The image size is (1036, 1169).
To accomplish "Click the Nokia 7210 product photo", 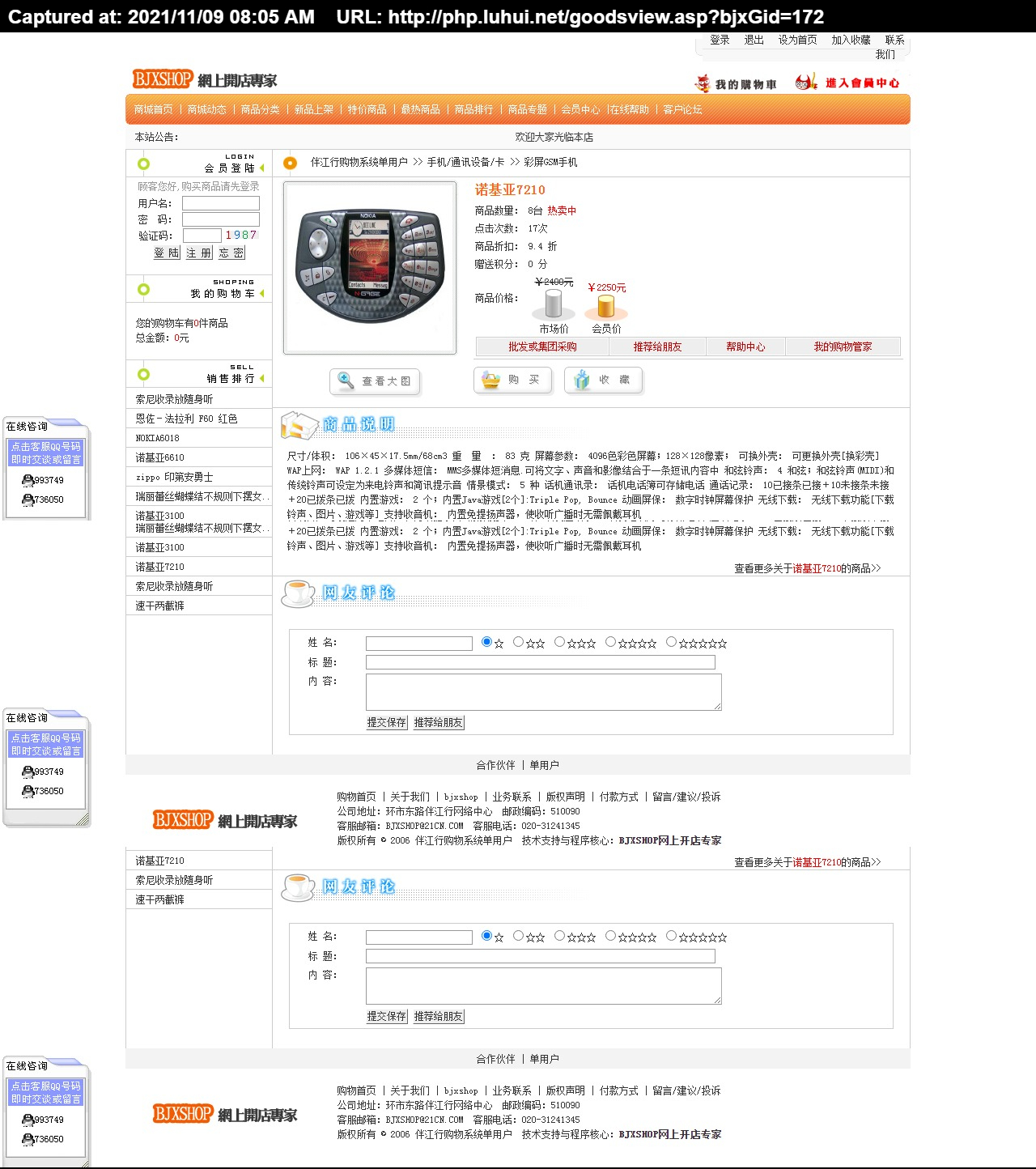I will coord(370,268).
